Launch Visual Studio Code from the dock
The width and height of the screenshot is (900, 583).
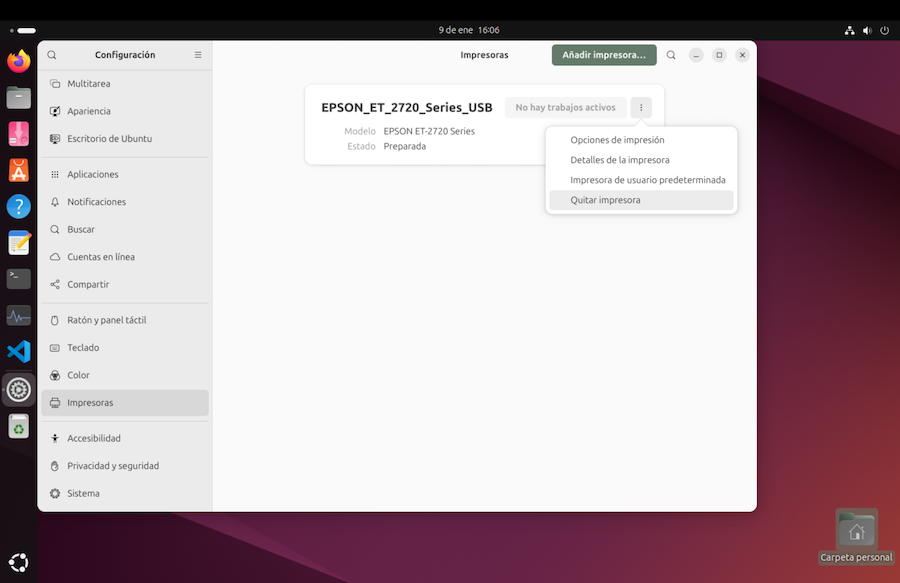pyautogui.click(x=18, y=352)
